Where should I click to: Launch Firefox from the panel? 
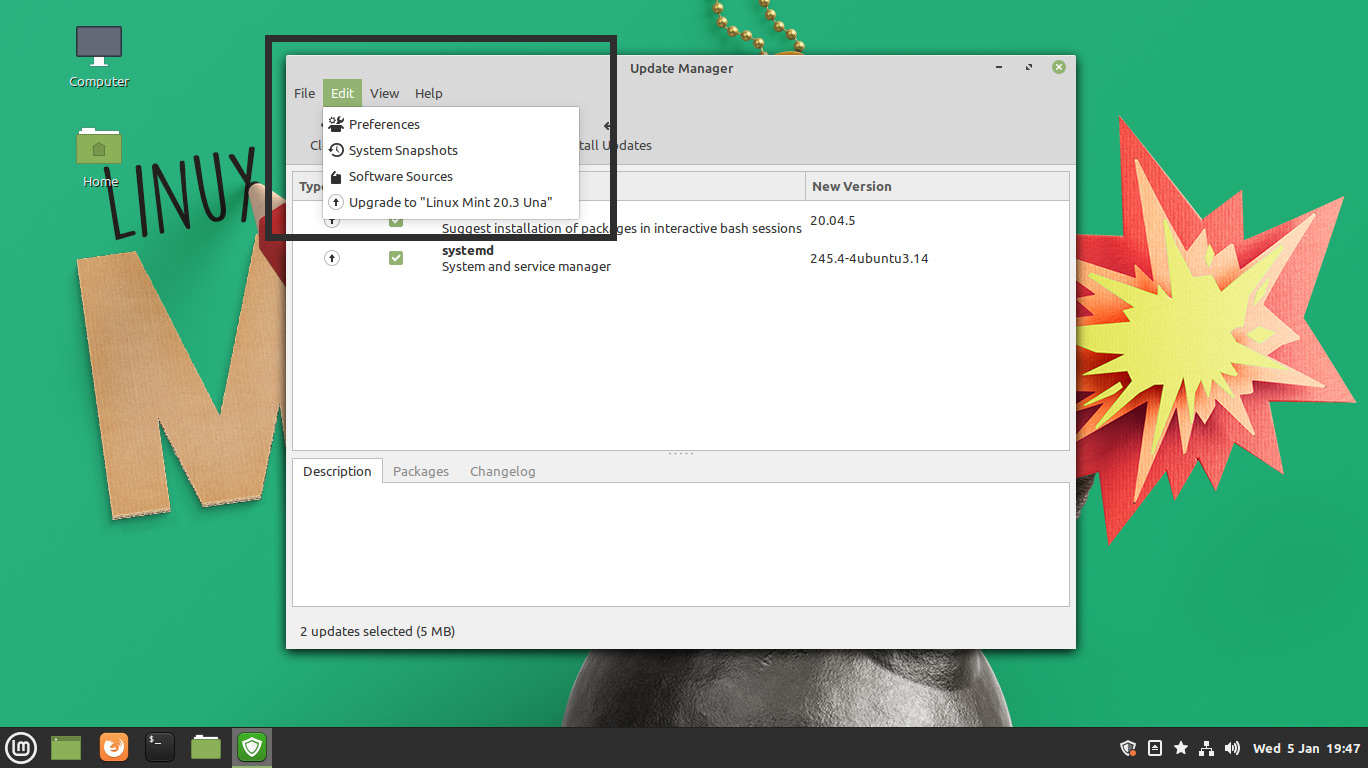tap(114, 747)
